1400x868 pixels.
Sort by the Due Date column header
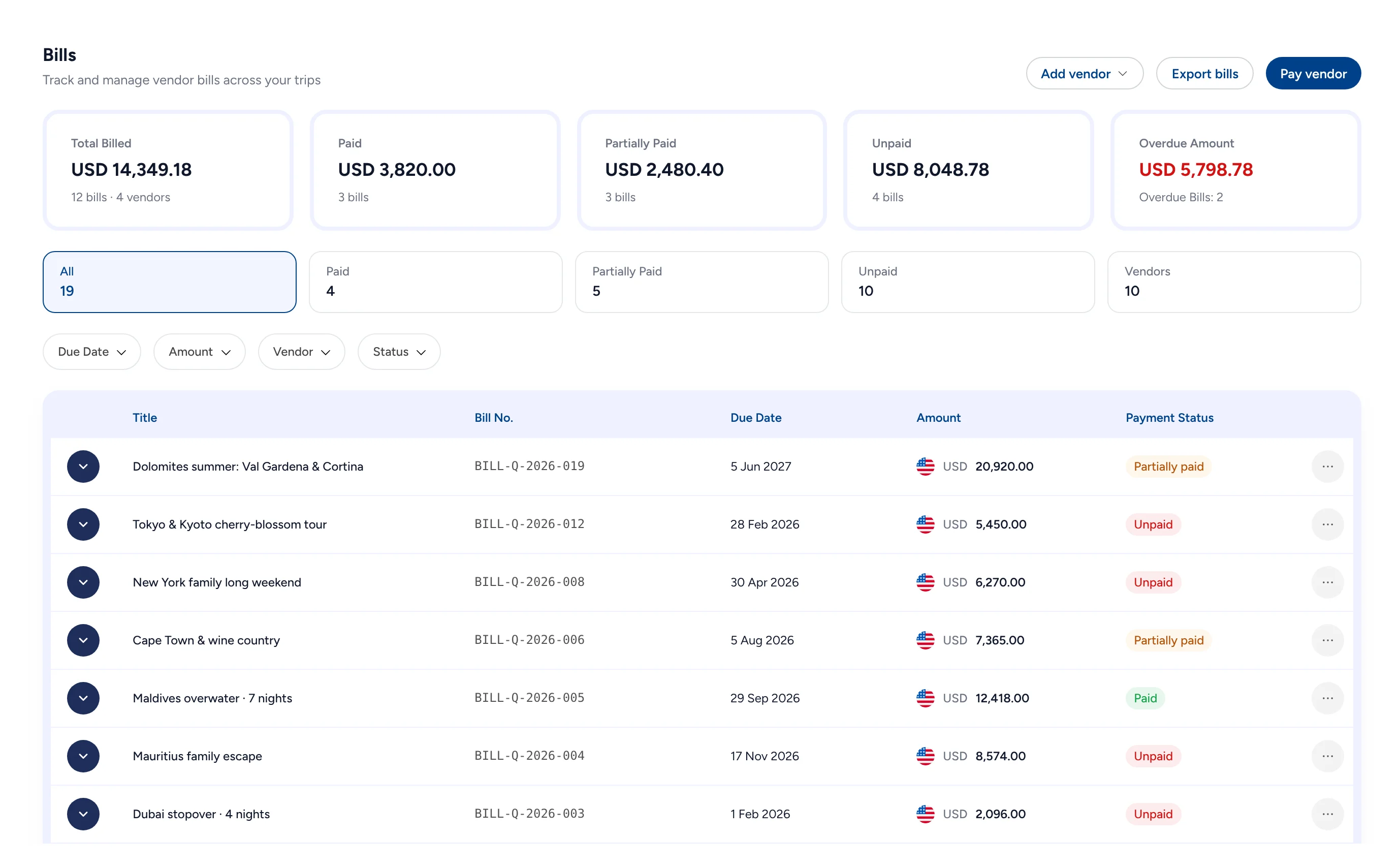[x=756, y=418]
